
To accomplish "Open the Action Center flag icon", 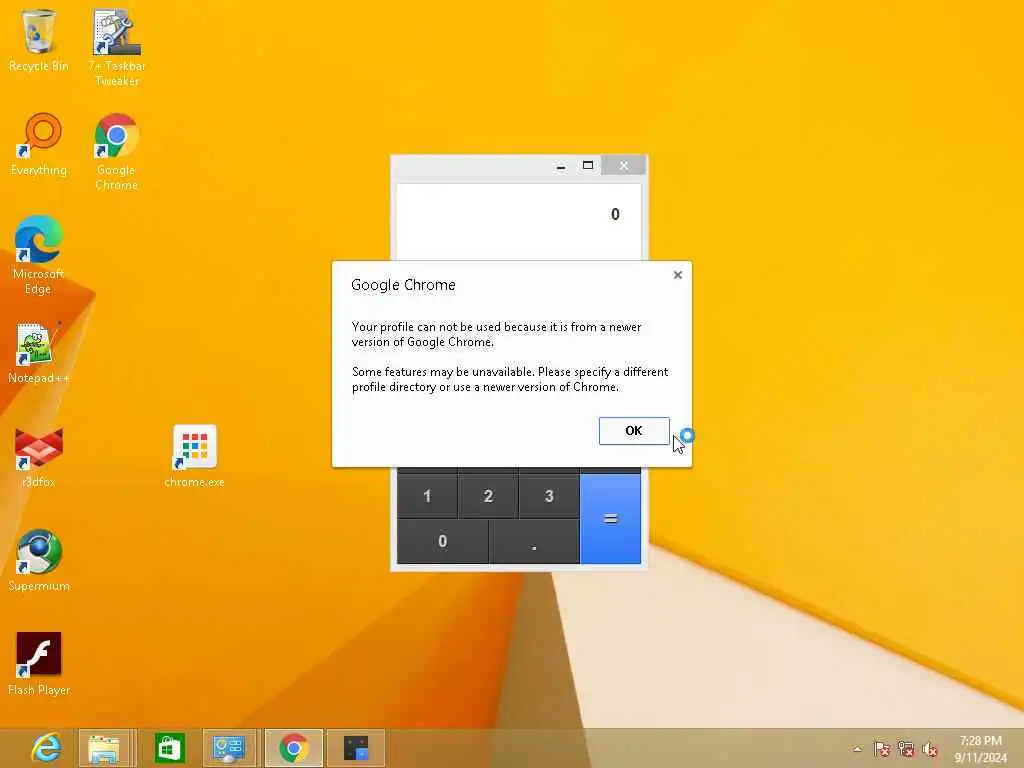I will (x=882, y=749).
